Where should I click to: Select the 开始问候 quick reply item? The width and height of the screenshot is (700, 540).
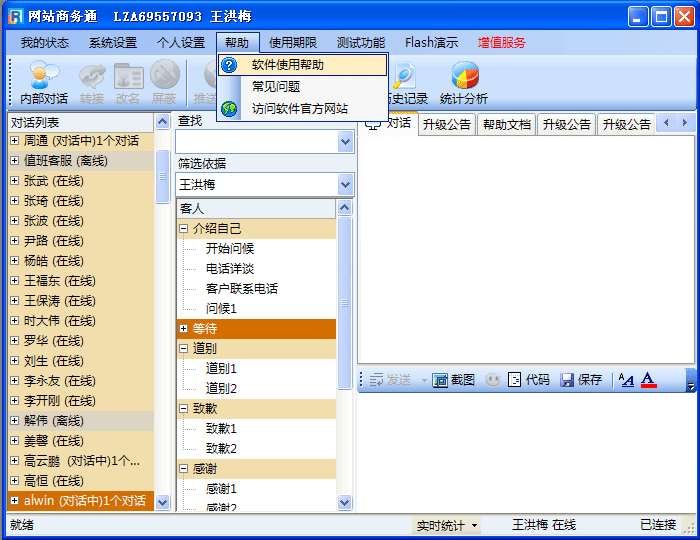pos(229,249)
